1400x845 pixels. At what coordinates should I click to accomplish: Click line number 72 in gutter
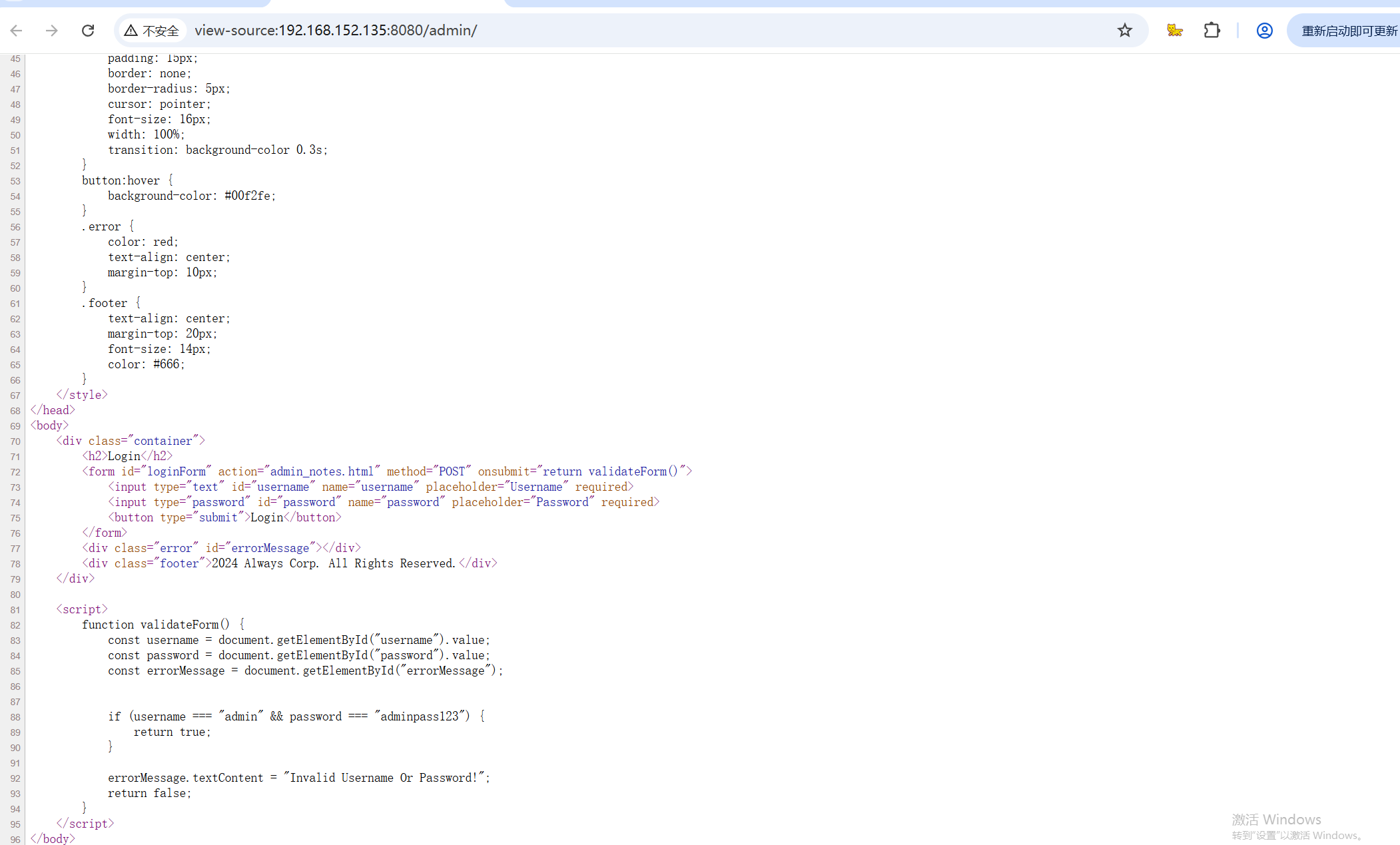[x=15, y=472]
